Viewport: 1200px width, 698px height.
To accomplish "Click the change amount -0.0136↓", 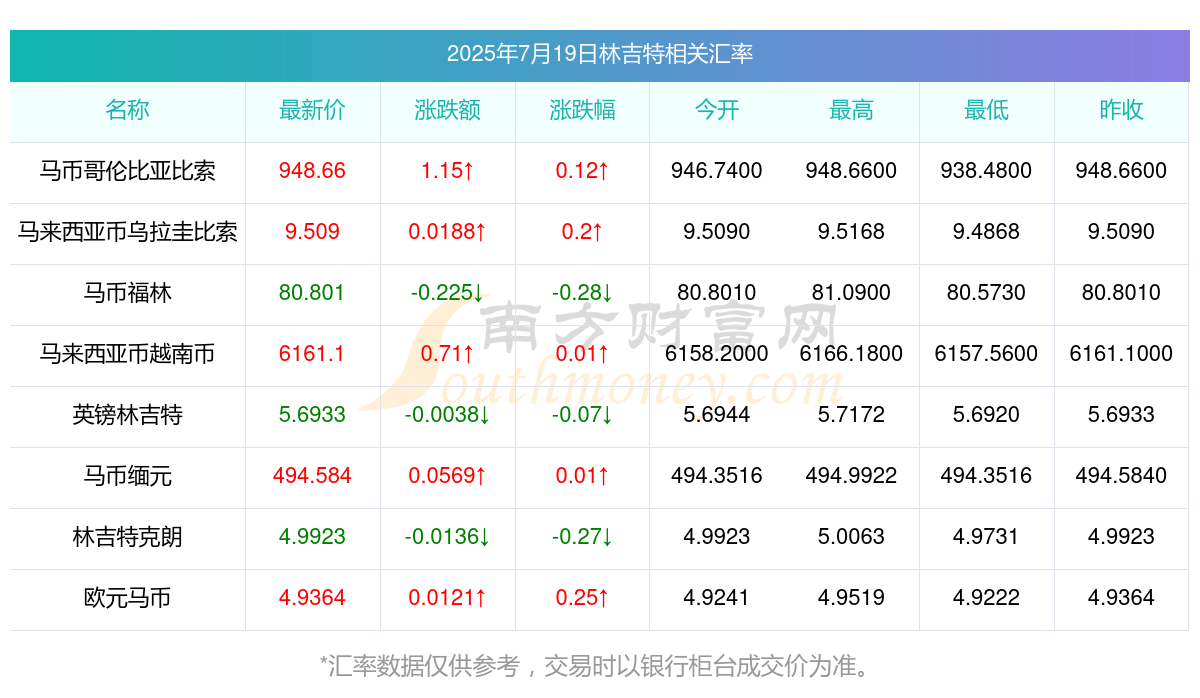I will [x=447, y=537].
